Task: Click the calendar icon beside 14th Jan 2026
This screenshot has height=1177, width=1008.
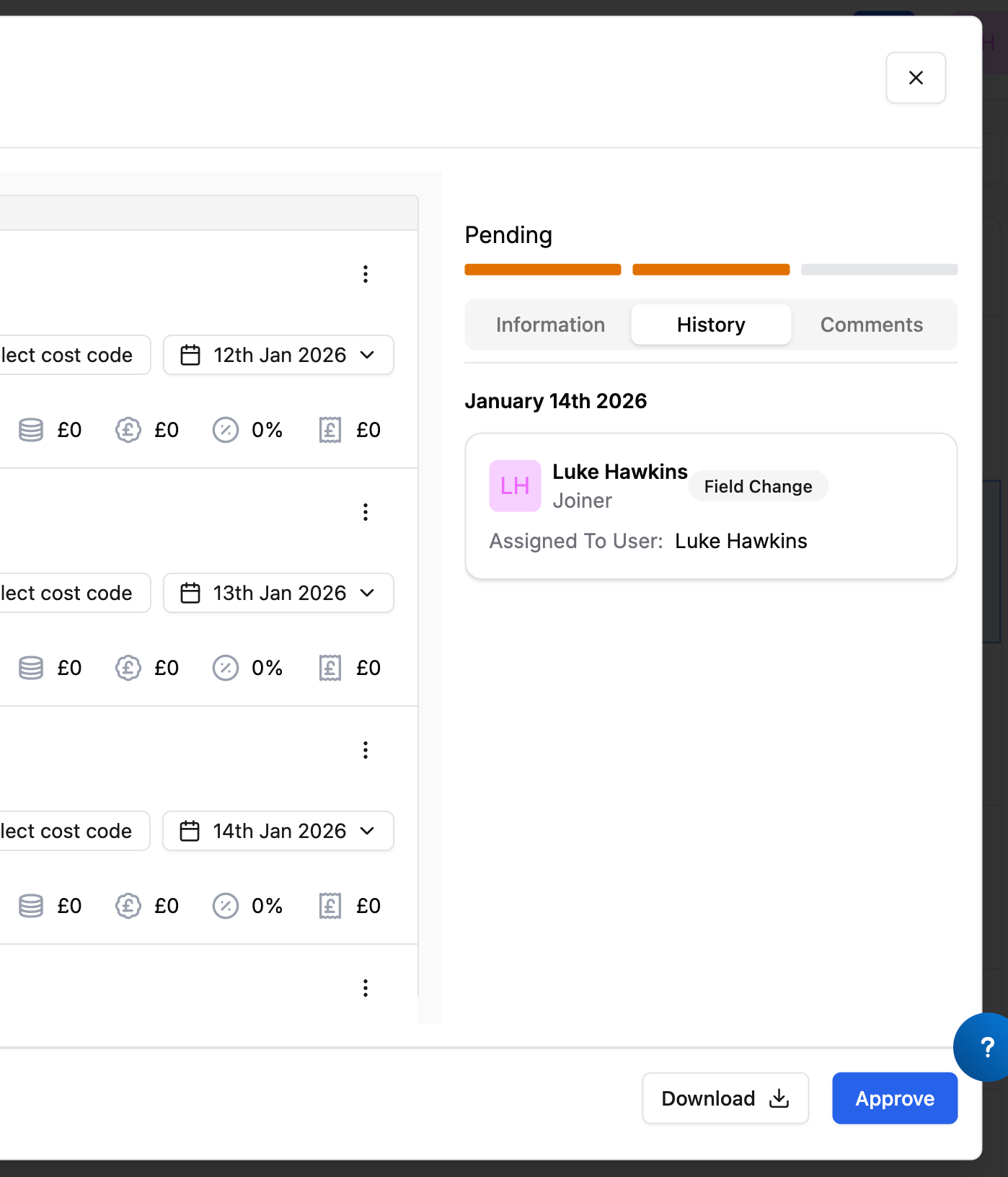Action: coord(190,831)
